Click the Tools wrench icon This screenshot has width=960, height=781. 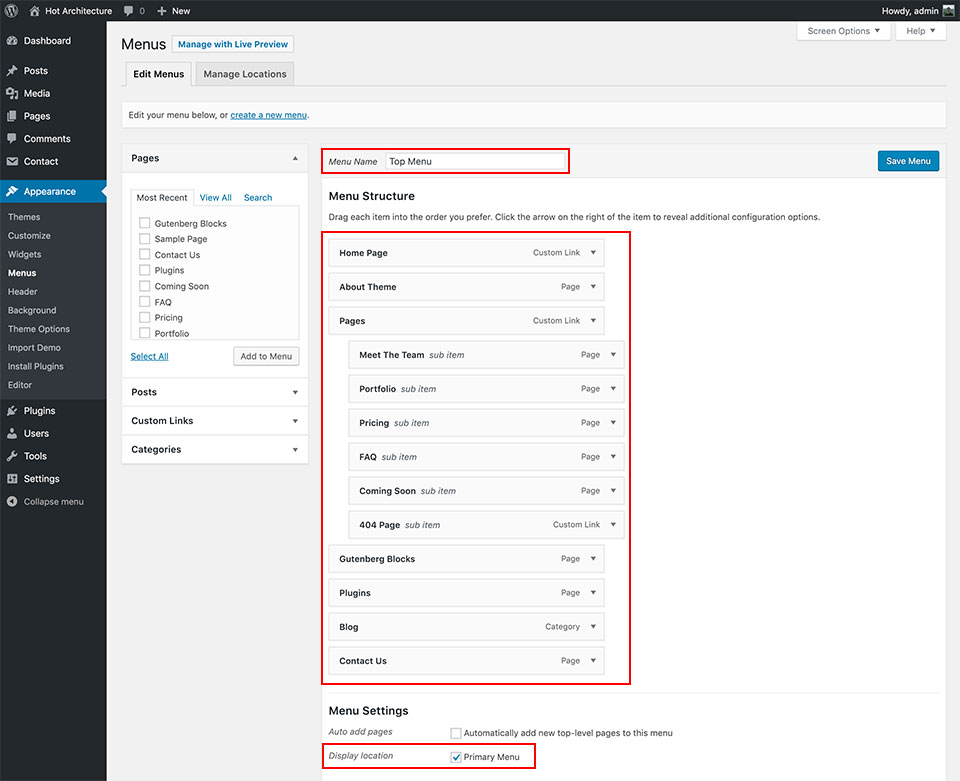[12, 456]
